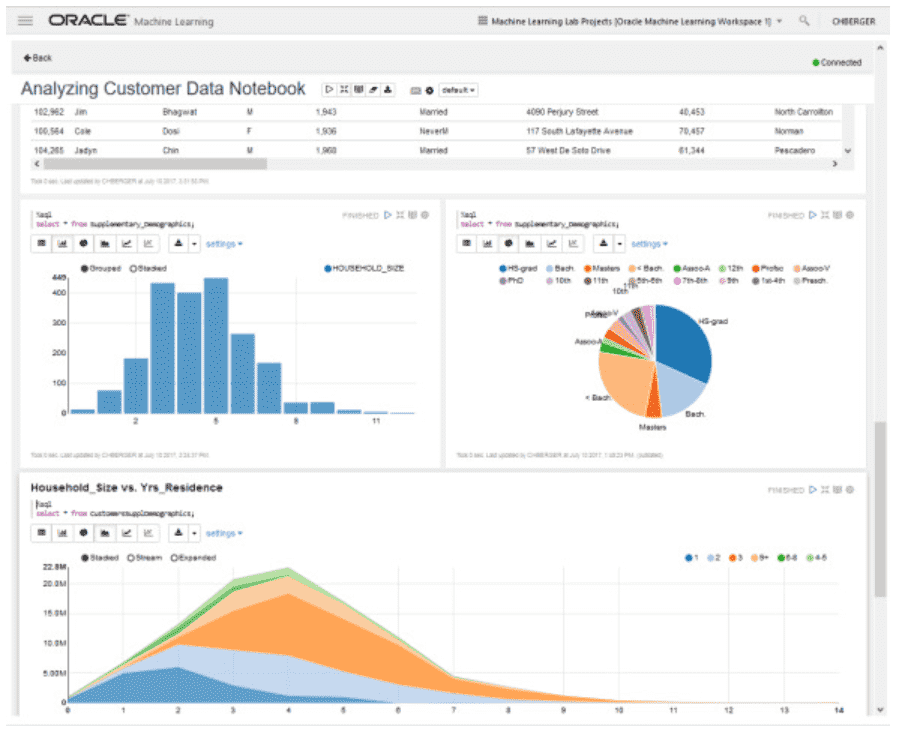This screenshot has height=738, width=899.
Task: Toggle series 1 in area chart legend
Action: [691, 558]
